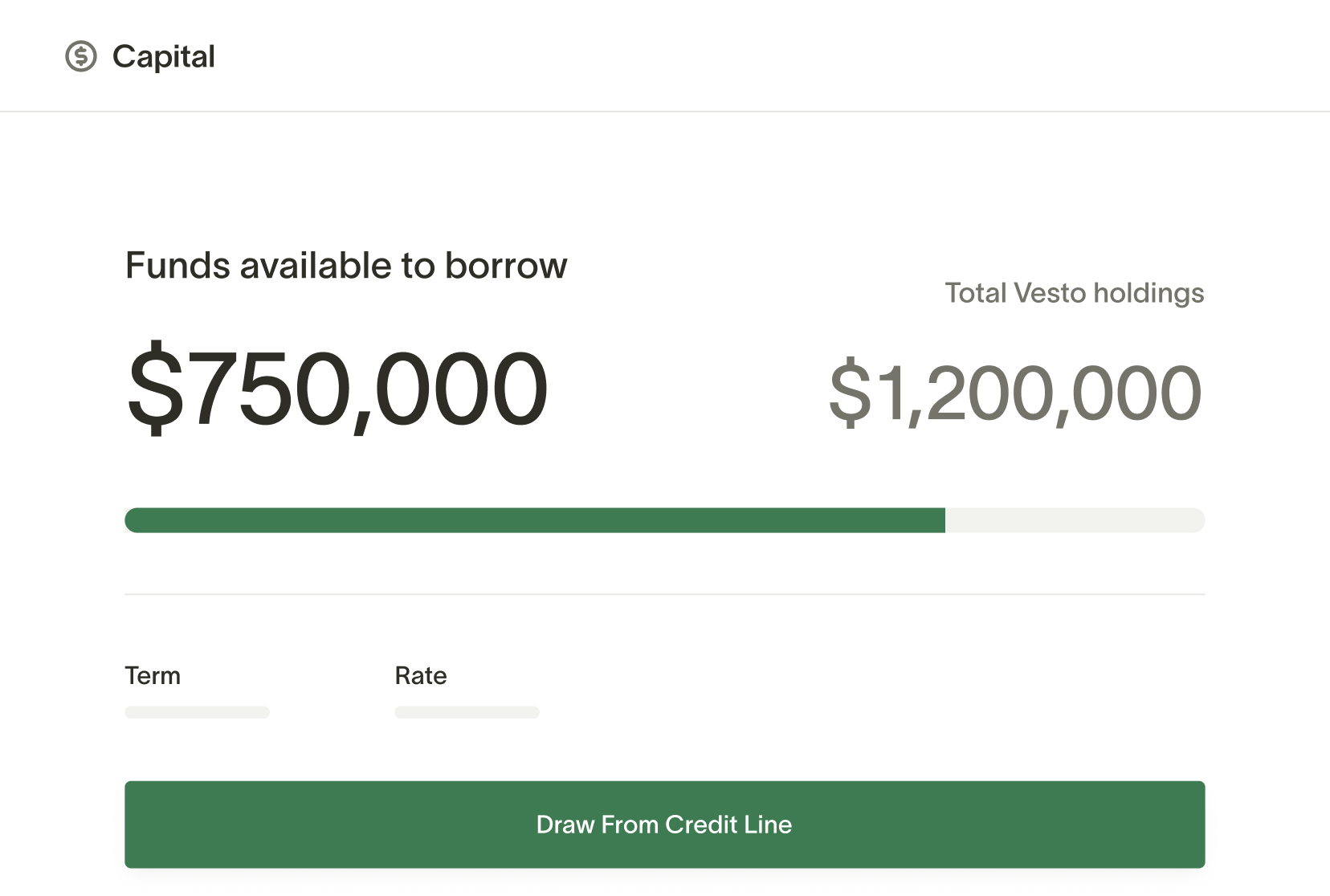Click the word "borrow" in the funds heading
The height and width of the screenshot is (896, 1330).
point(506,266)
